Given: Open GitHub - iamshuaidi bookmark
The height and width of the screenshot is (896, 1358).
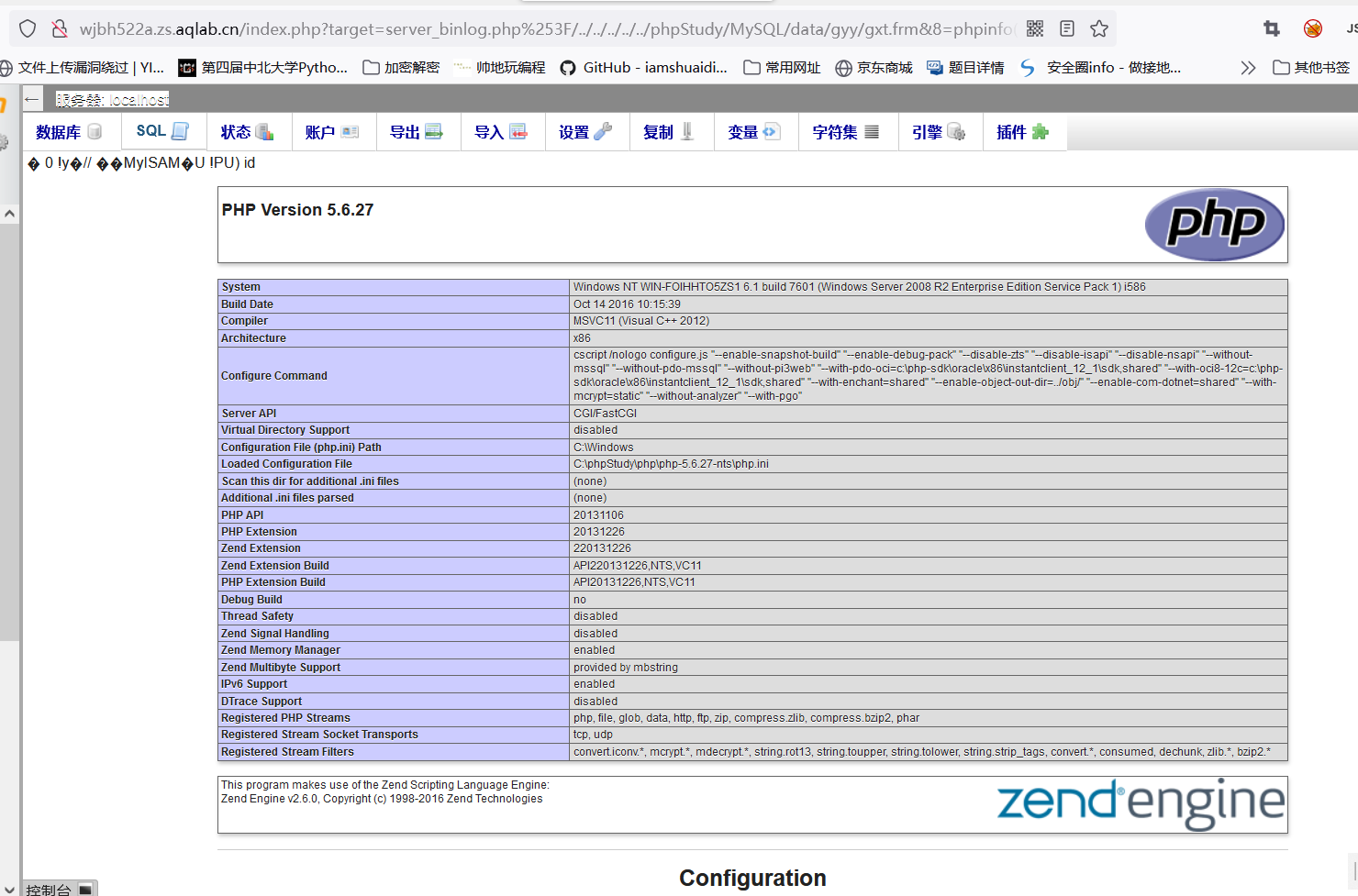Looking at the screenshot, I should (x=644, y=67).
